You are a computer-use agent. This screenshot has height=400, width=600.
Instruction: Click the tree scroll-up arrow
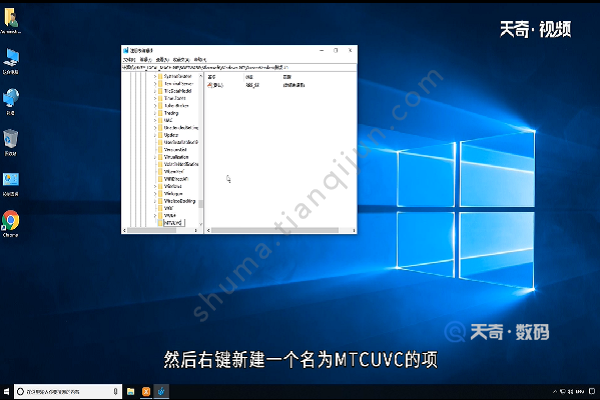point(201,76)
